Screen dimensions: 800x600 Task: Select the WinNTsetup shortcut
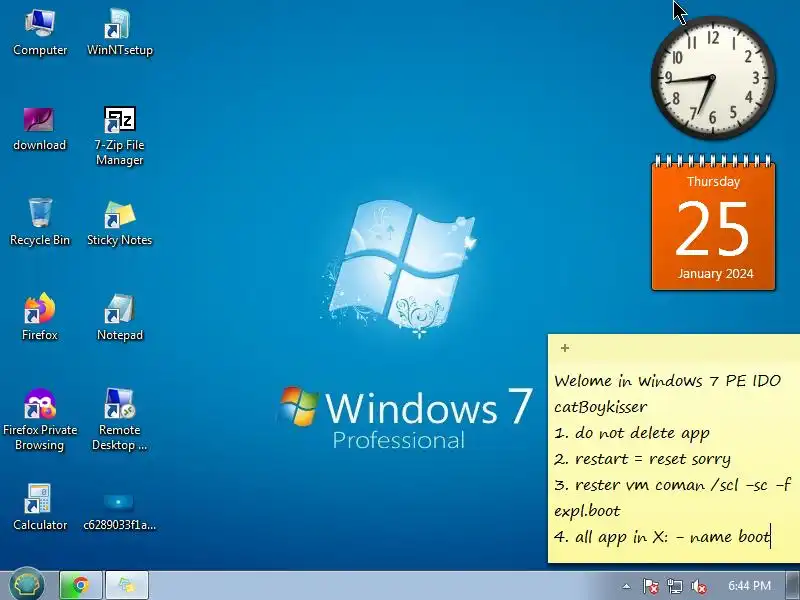(119, 33)
